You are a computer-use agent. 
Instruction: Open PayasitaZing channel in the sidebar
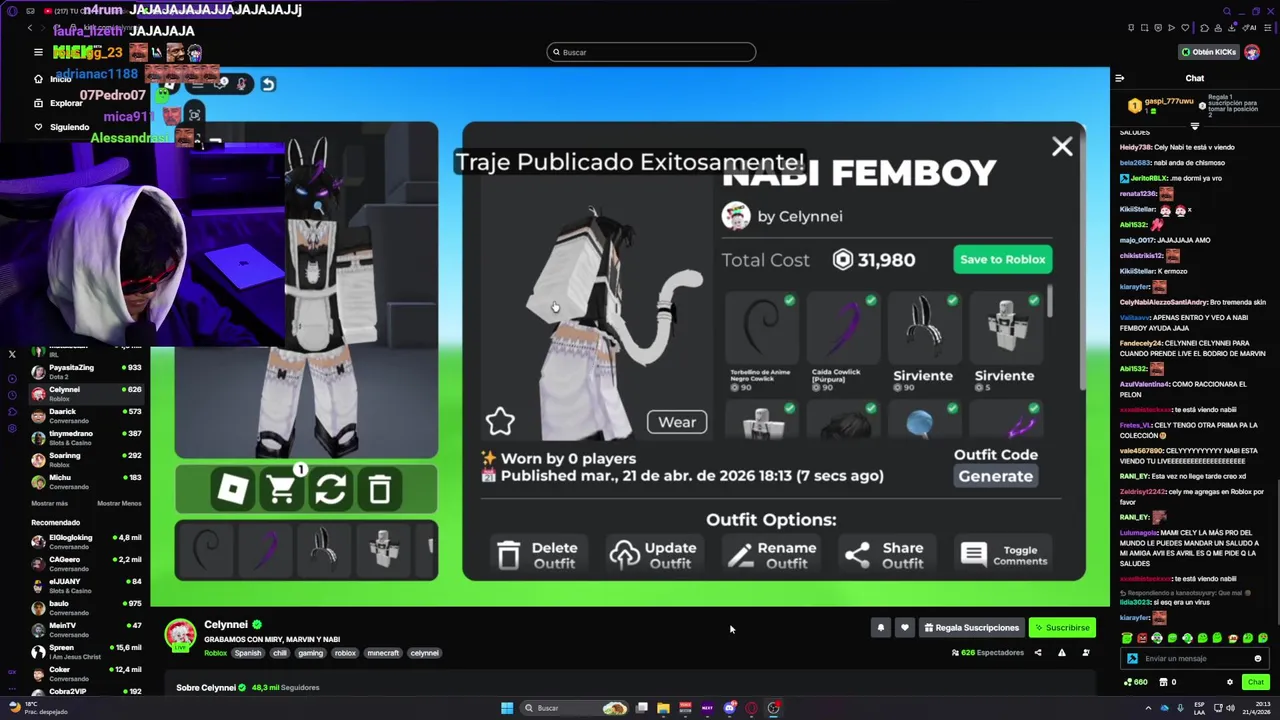(x=88, y=371)
